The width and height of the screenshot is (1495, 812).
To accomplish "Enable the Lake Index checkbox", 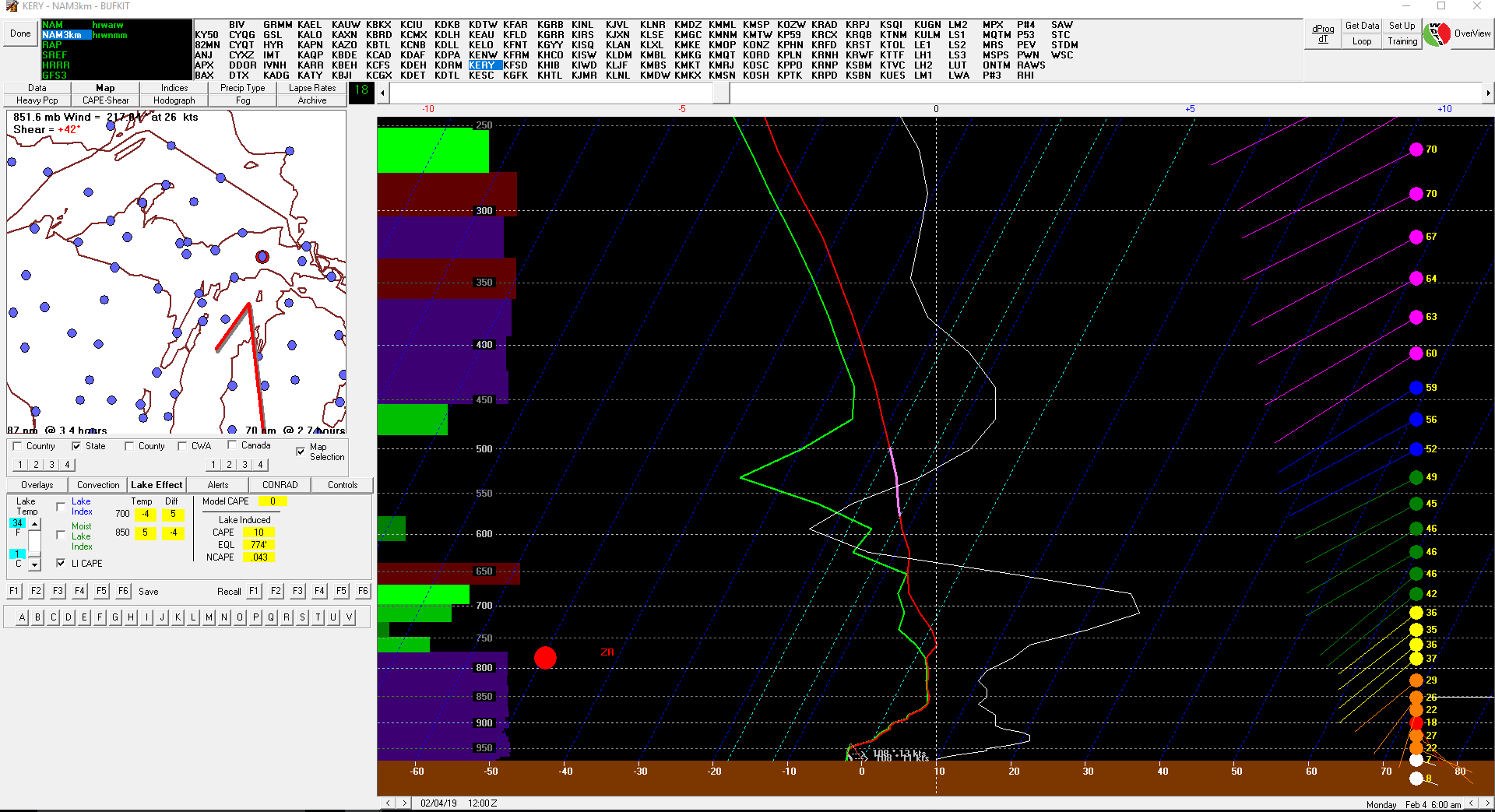I will click(61, 507).
